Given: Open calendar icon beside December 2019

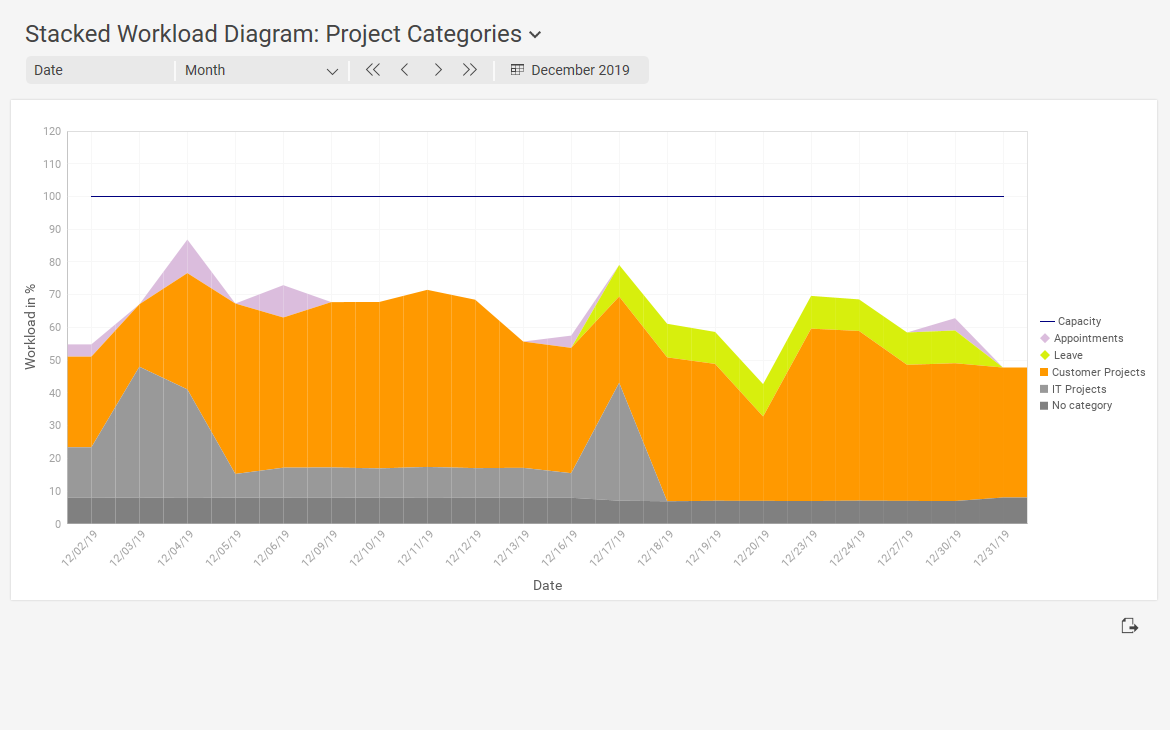Looking at the screenshot, I should [x=517, y=70].
